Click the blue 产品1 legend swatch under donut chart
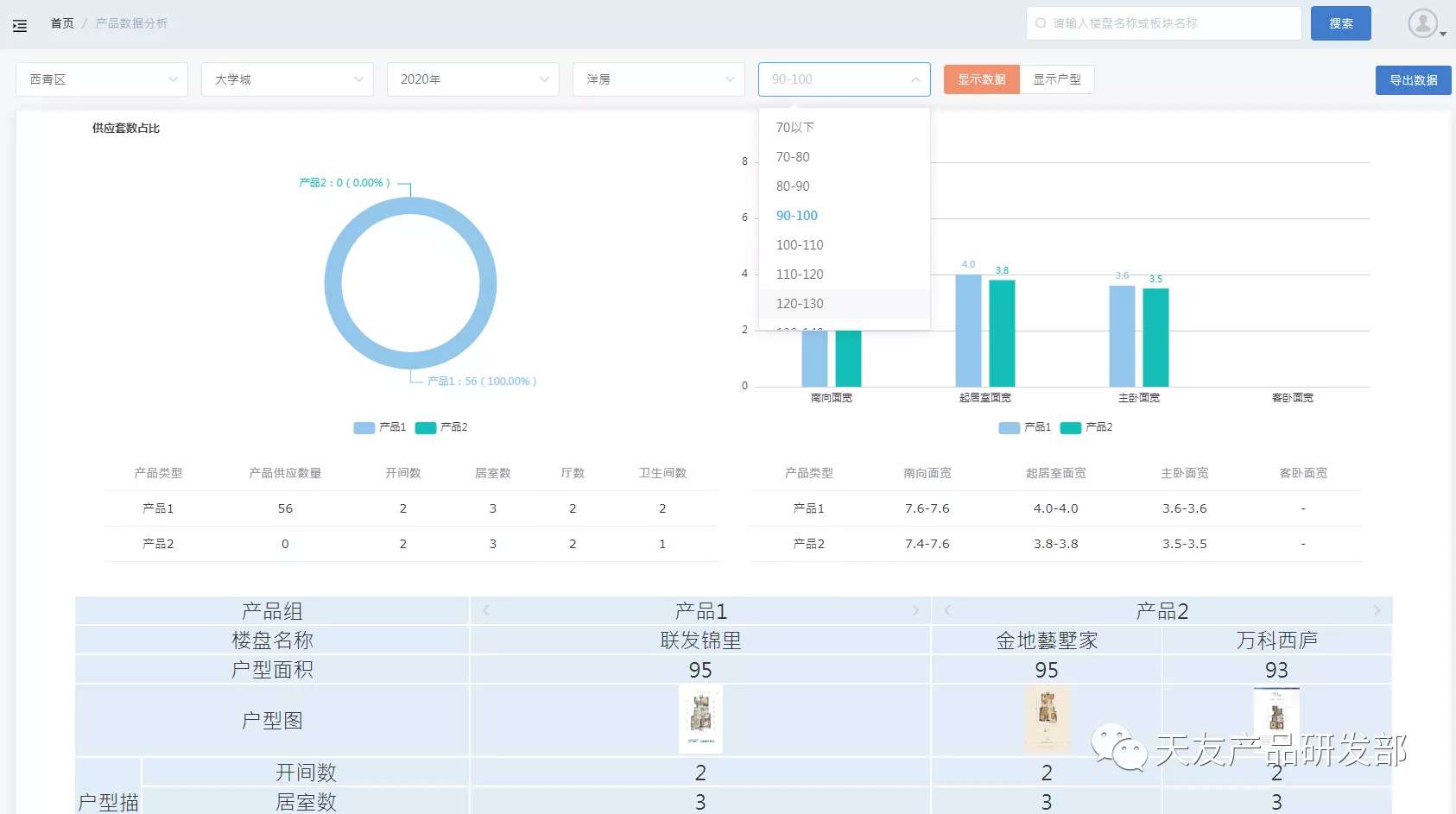 363,427
